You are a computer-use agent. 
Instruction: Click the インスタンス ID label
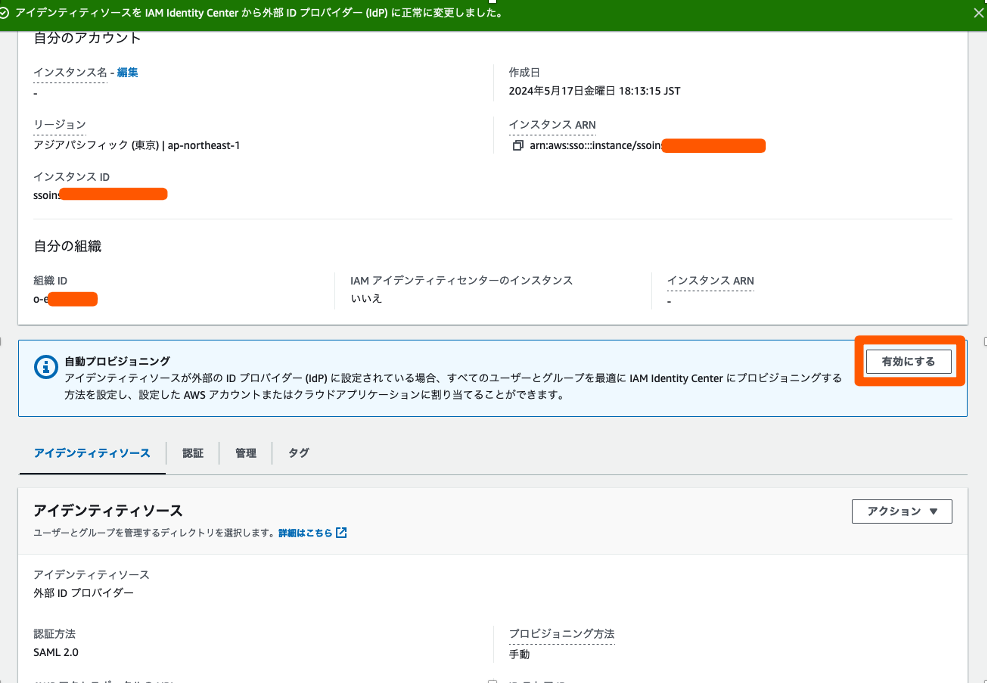click(71, 177)
